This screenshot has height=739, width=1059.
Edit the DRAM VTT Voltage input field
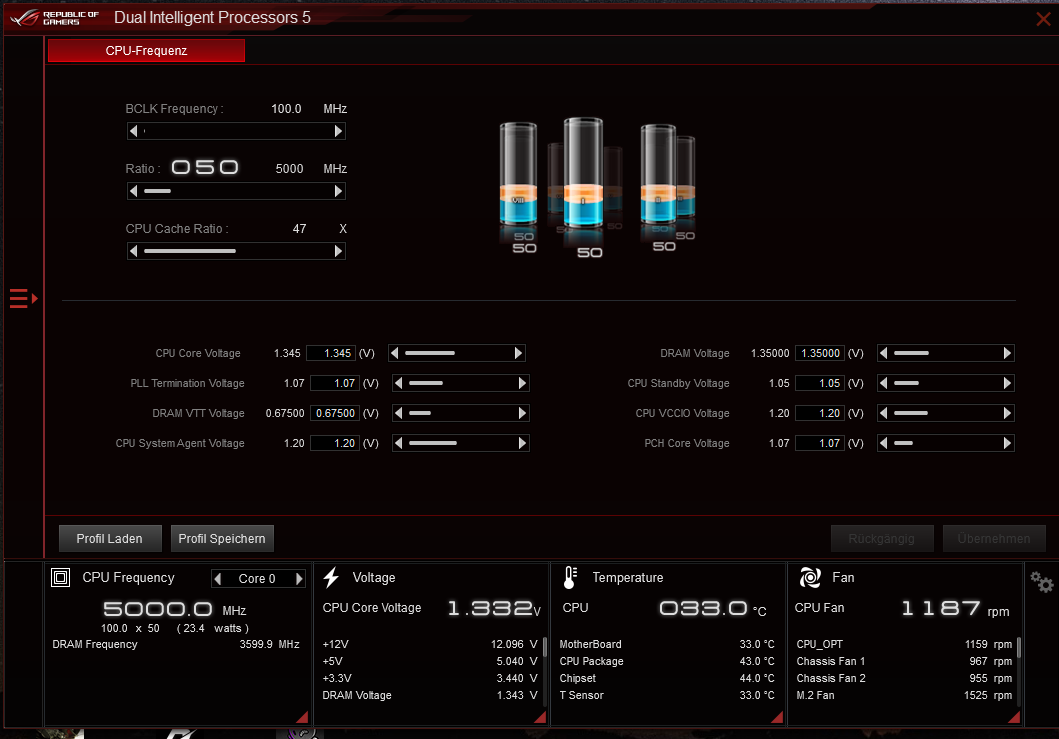335,413
